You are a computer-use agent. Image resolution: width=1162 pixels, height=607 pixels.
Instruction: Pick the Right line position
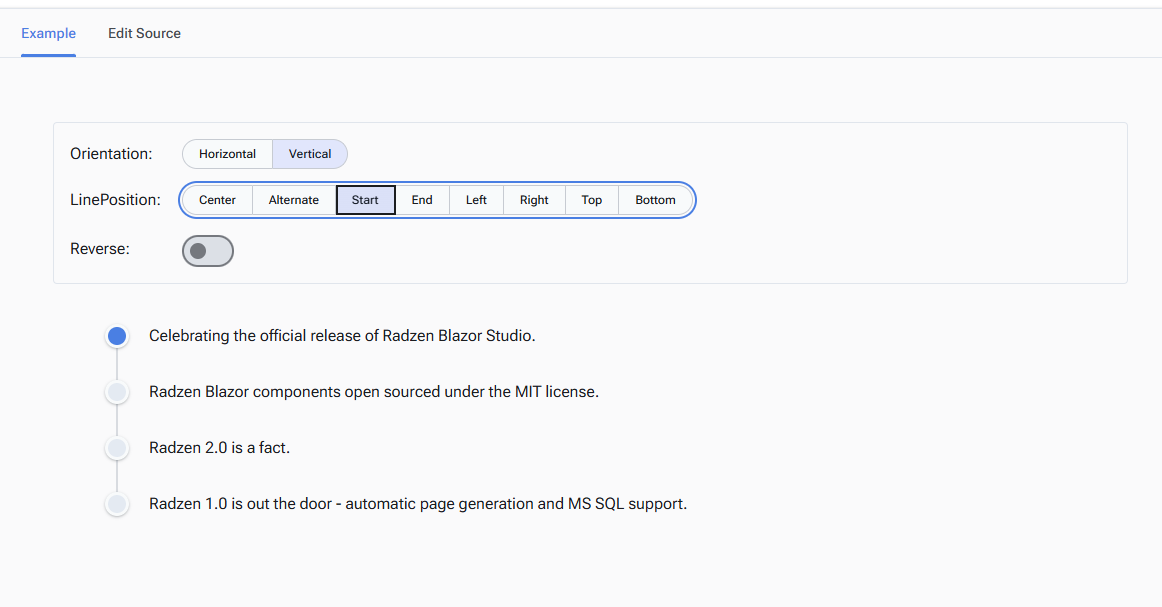click(x=534, y=200)
